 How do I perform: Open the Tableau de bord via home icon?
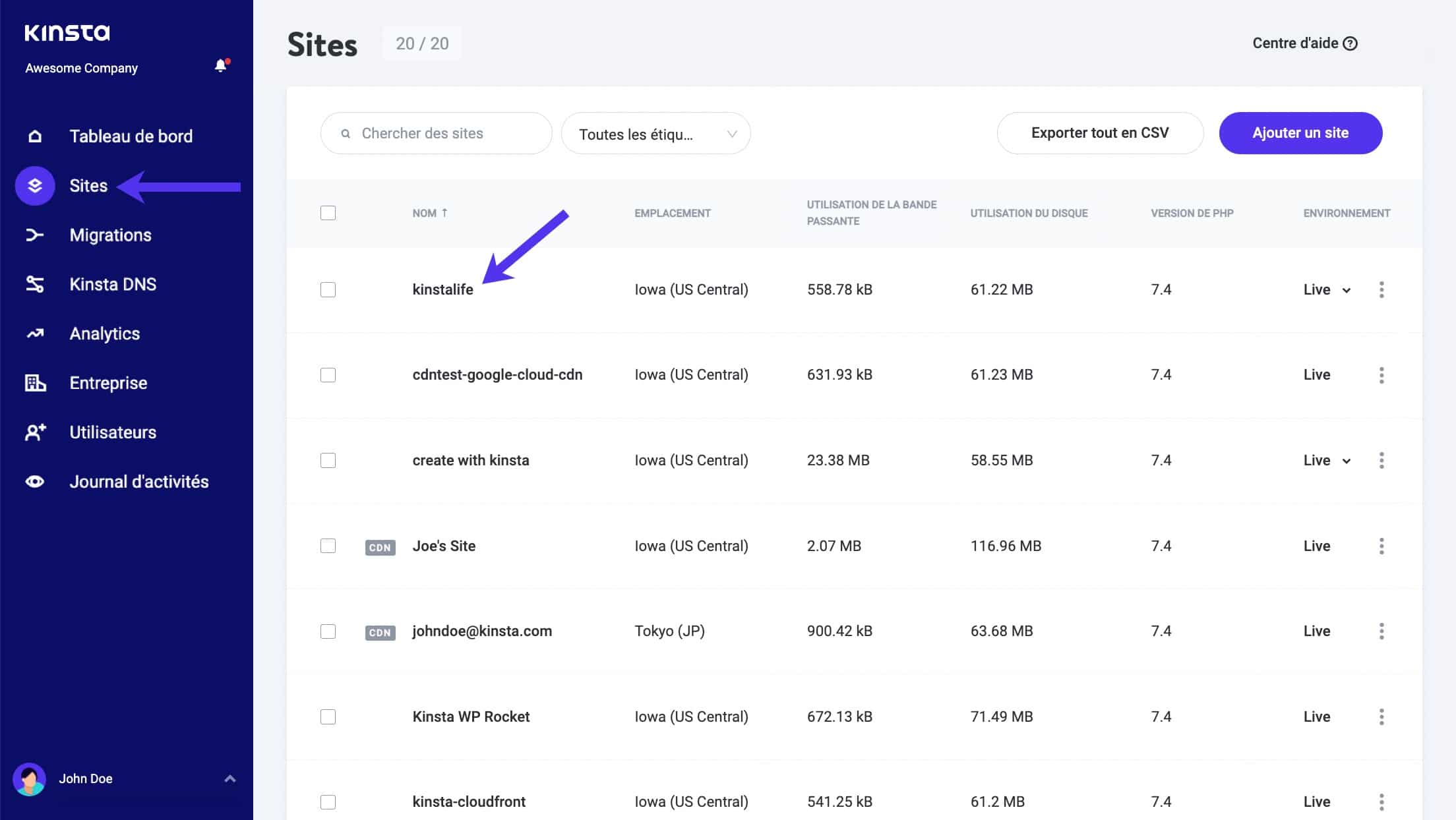click(x=34, y=136)
